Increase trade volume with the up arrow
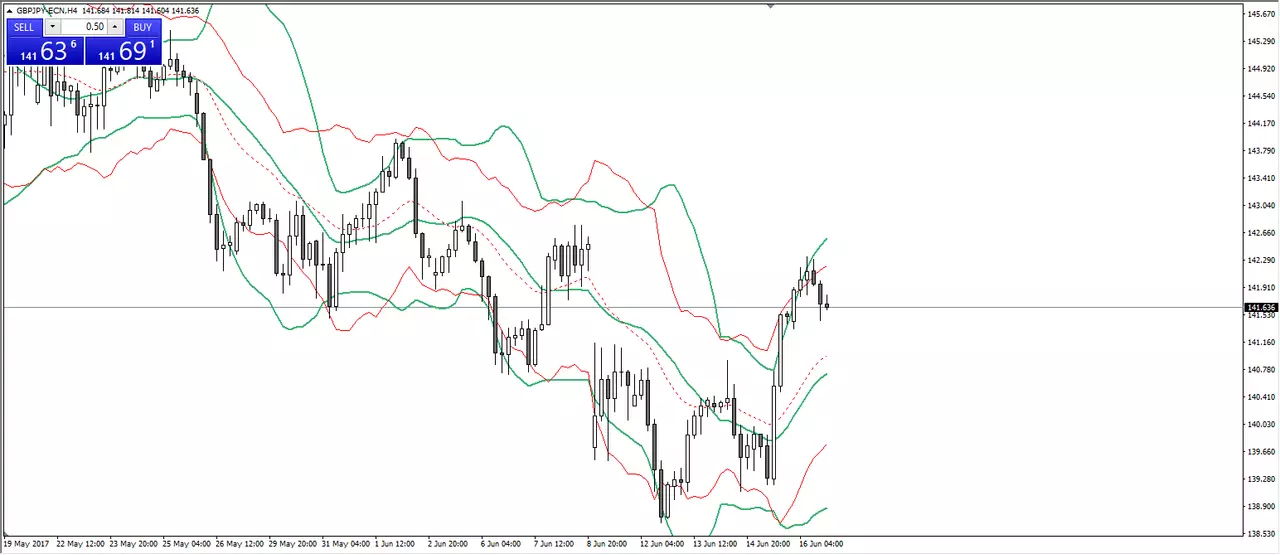This screenshot has width=1280, height=555. (115, 28)
